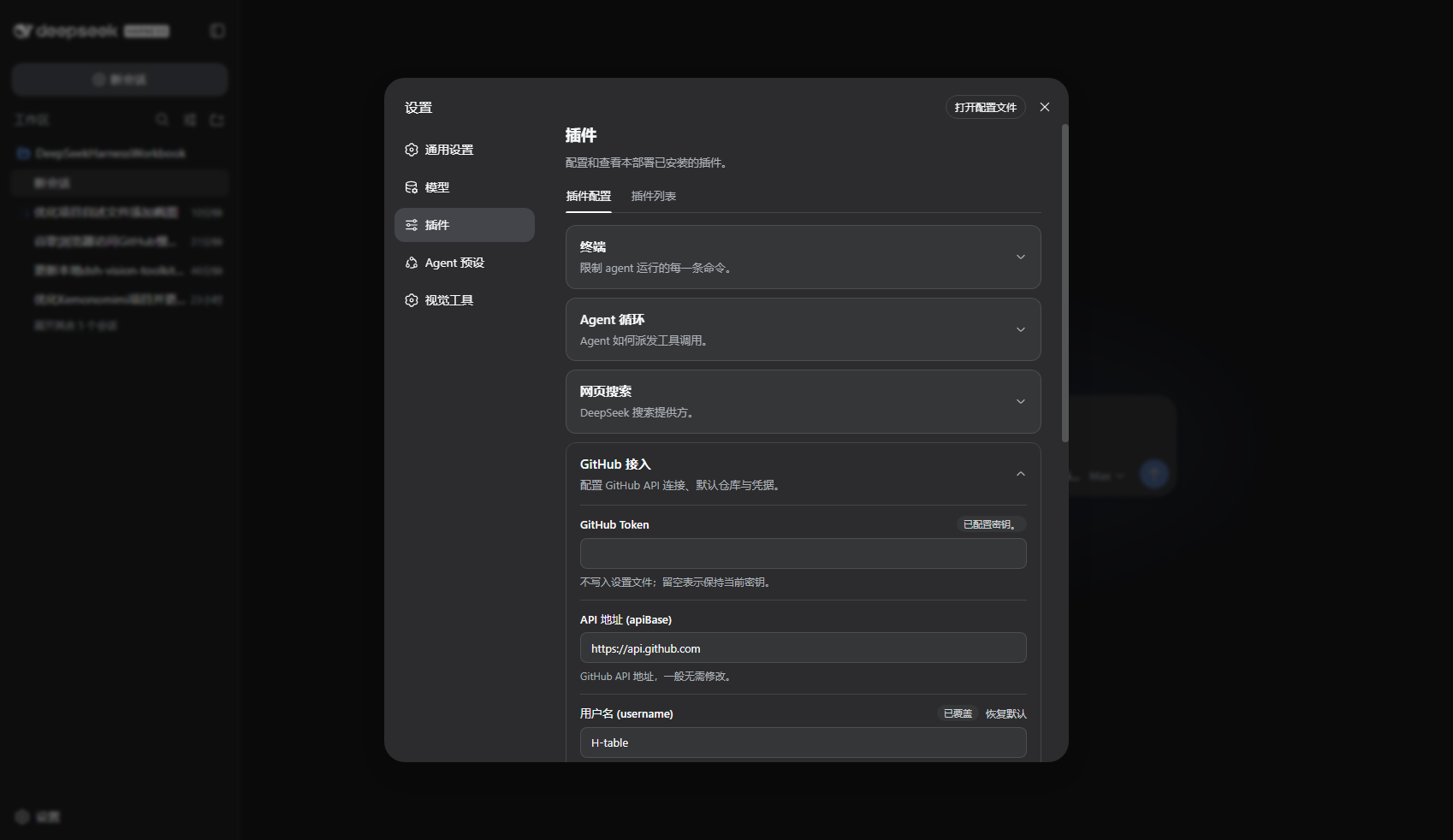Collapse the GitHub 接入 card chevron

click(1020, 474)
